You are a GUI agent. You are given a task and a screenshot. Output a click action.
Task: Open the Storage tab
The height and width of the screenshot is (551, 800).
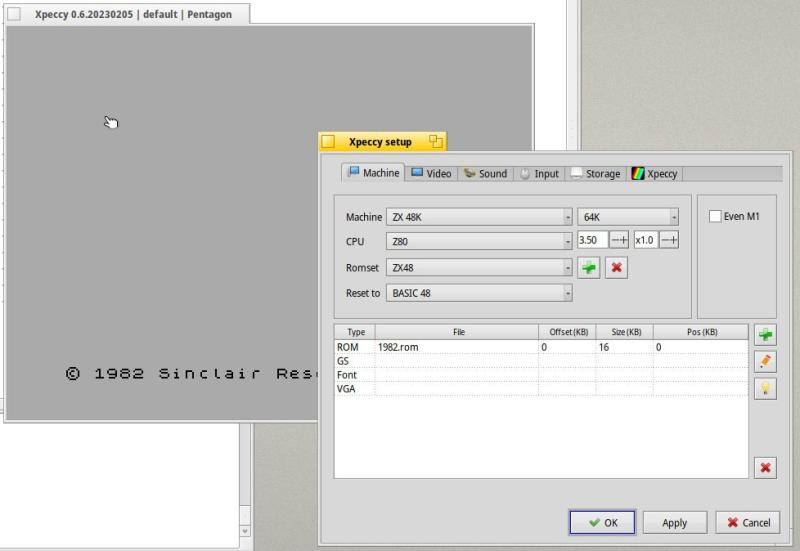[595, 173]
